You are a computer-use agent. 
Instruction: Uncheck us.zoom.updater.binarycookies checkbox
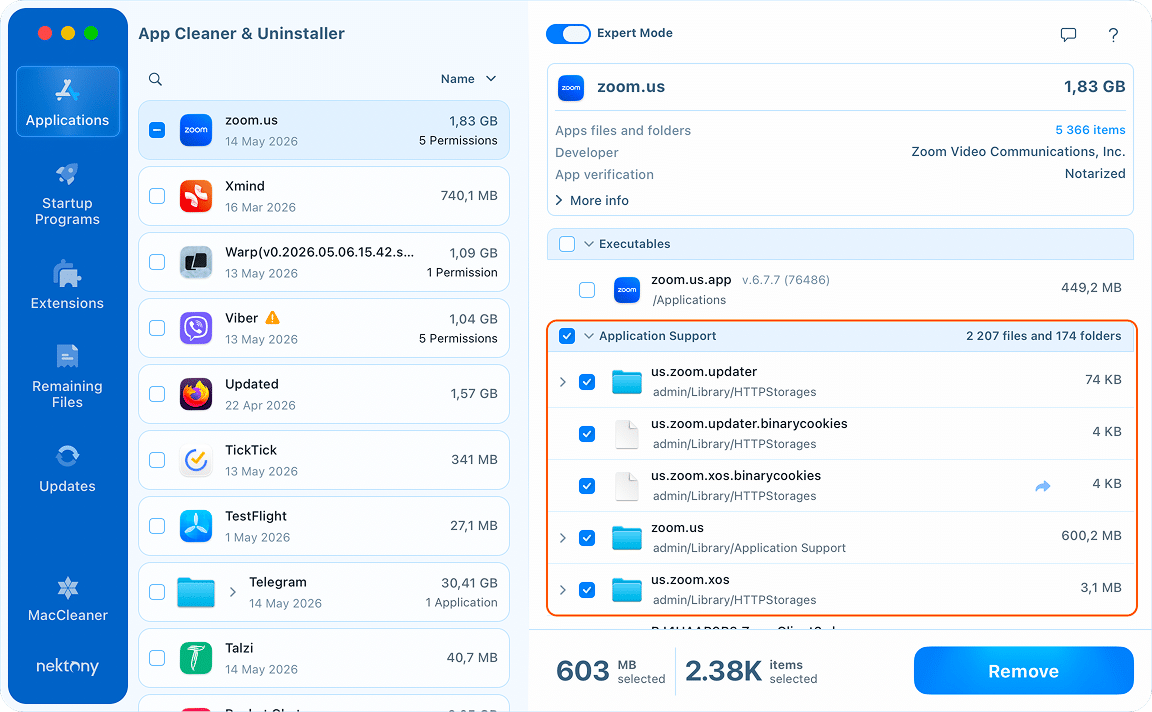(x=587, y=434)
